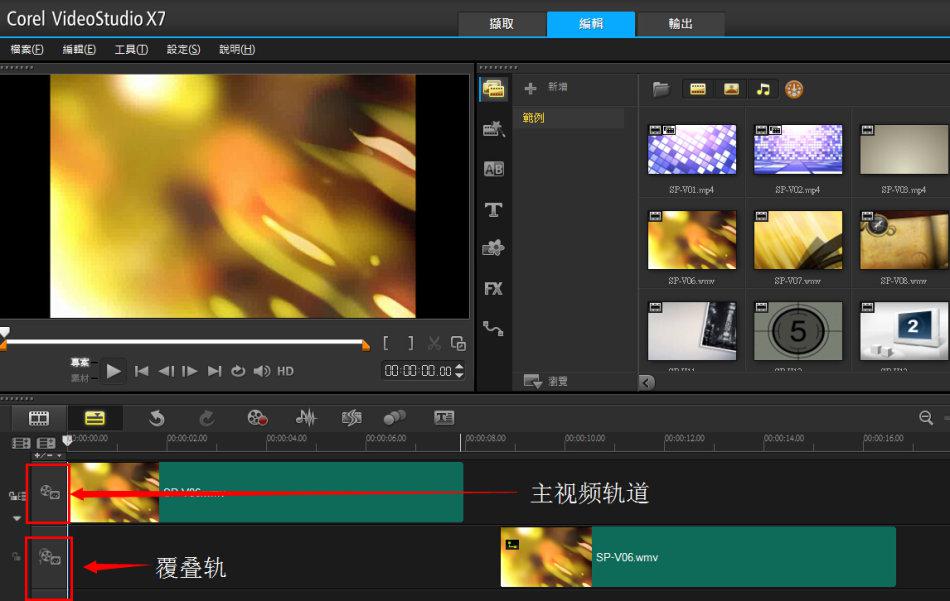Click the 新增 add folder button
Image resolution: width=950 pixels, height=601 pixels.
pos(548,88)
